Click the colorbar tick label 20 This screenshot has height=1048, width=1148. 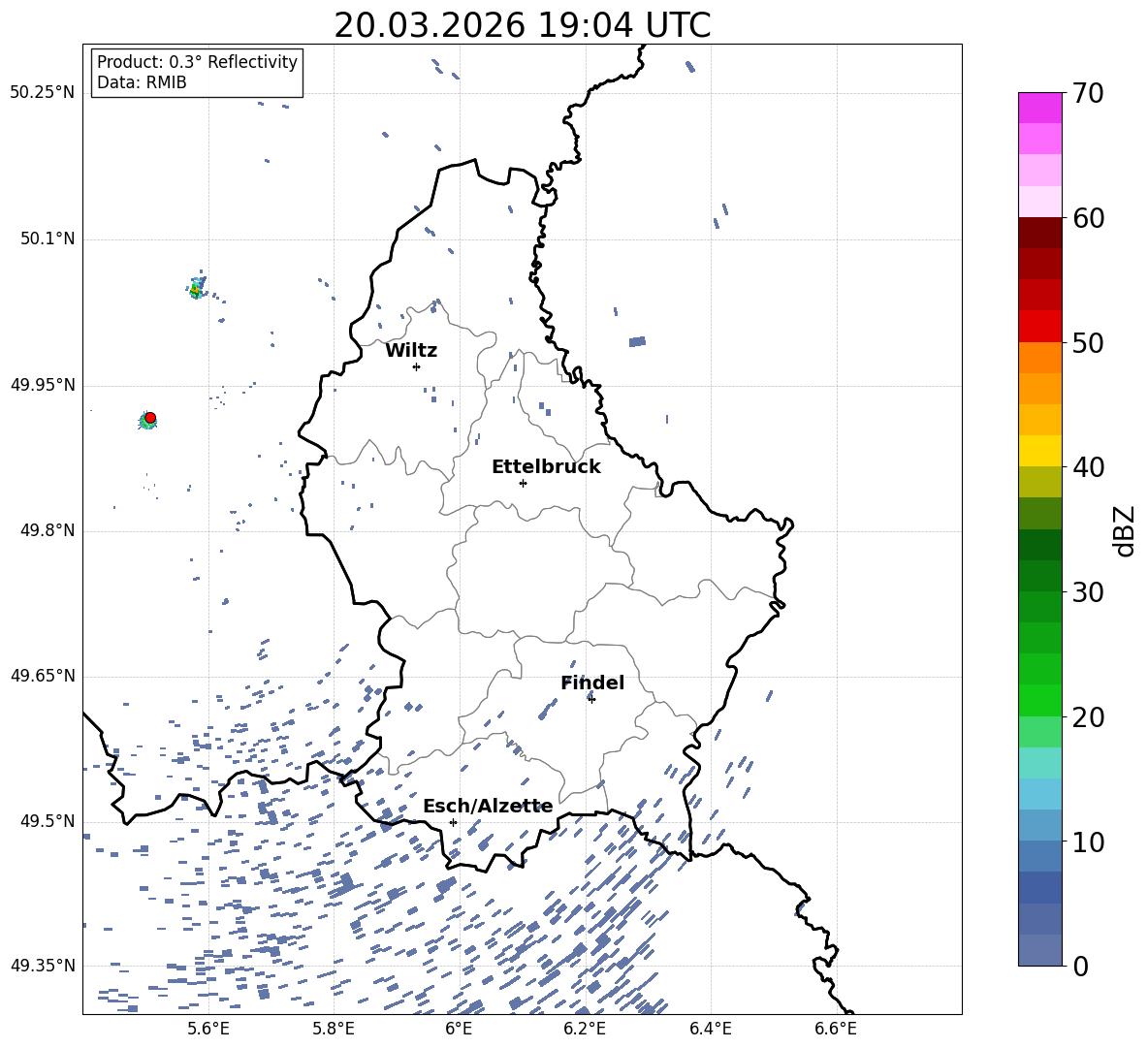pos(1088,717)
